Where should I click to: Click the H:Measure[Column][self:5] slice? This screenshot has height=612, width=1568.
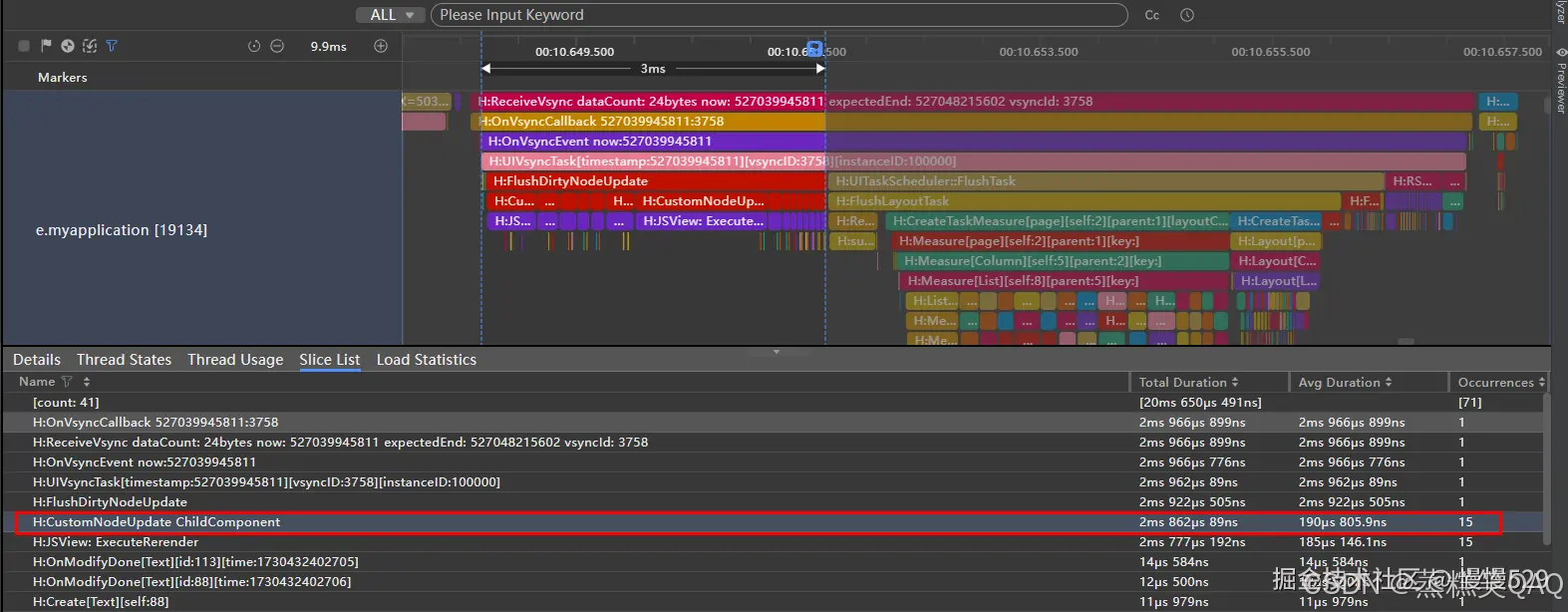[x=1064, y=261]
